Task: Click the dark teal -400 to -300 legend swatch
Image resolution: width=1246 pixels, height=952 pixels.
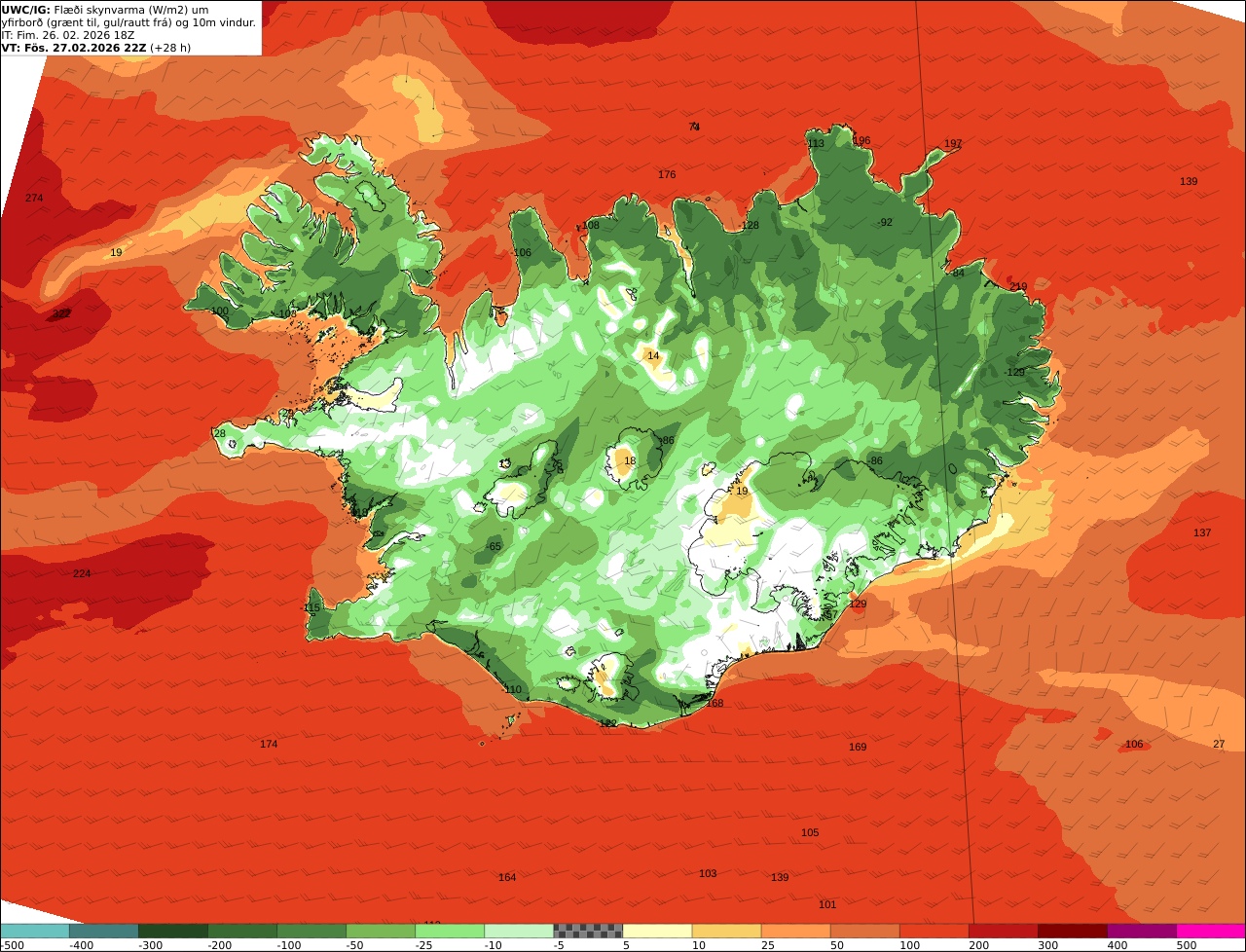Action: click(103, 931)
